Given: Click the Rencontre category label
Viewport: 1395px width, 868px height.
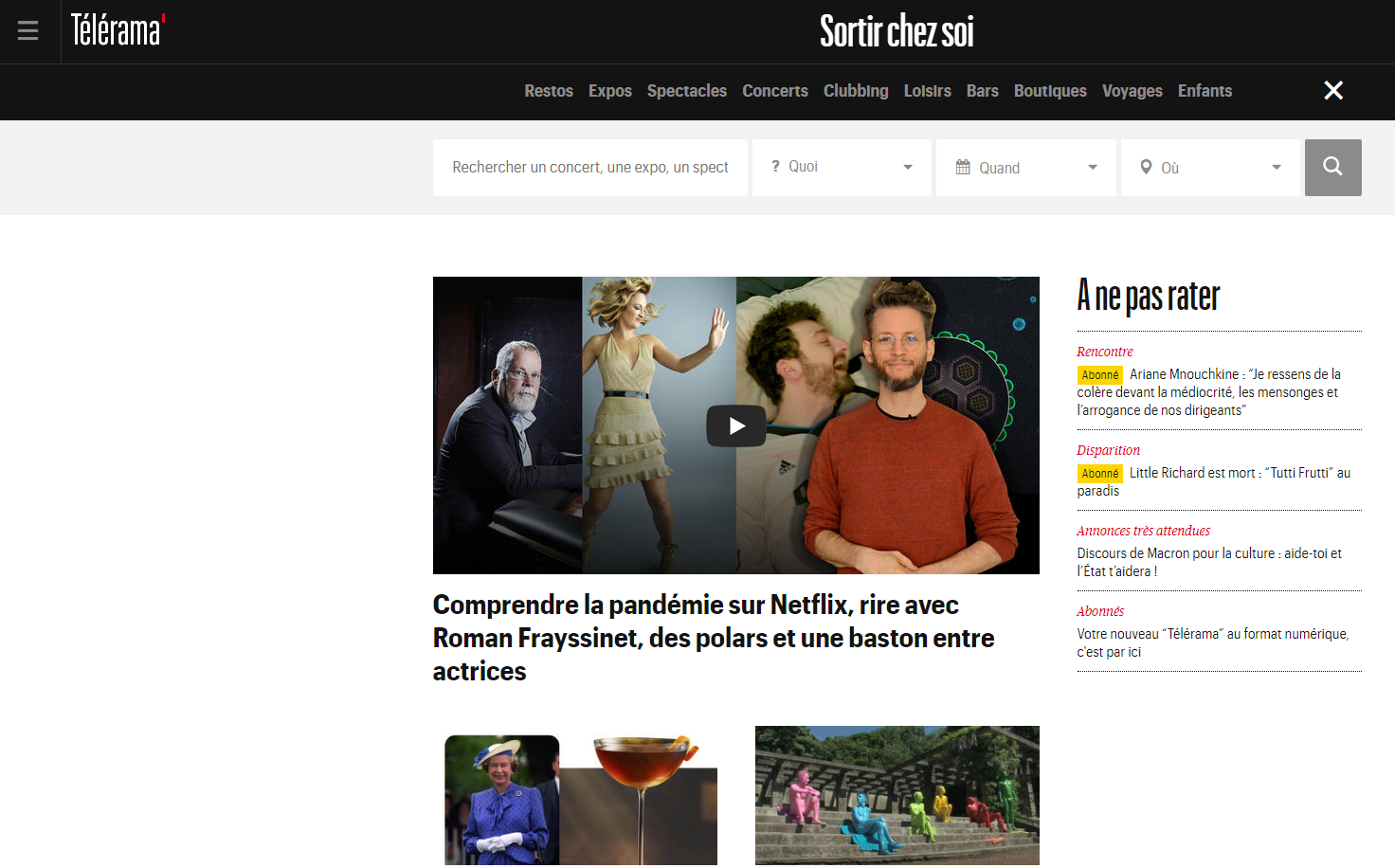Looking at the screenshot, I should 1105,352.
